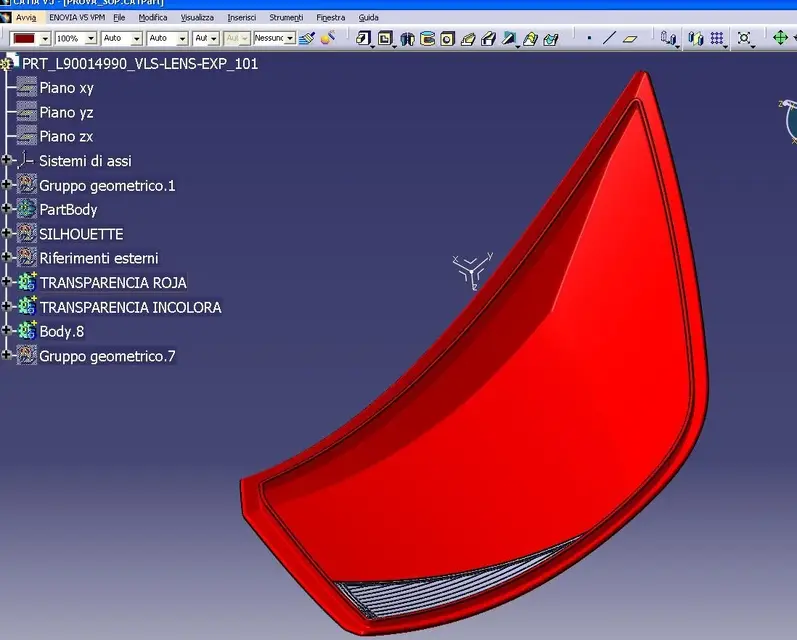Select the Hole tool icon
Viewport: 797px width, 640px height.
(x=447, y=39)
